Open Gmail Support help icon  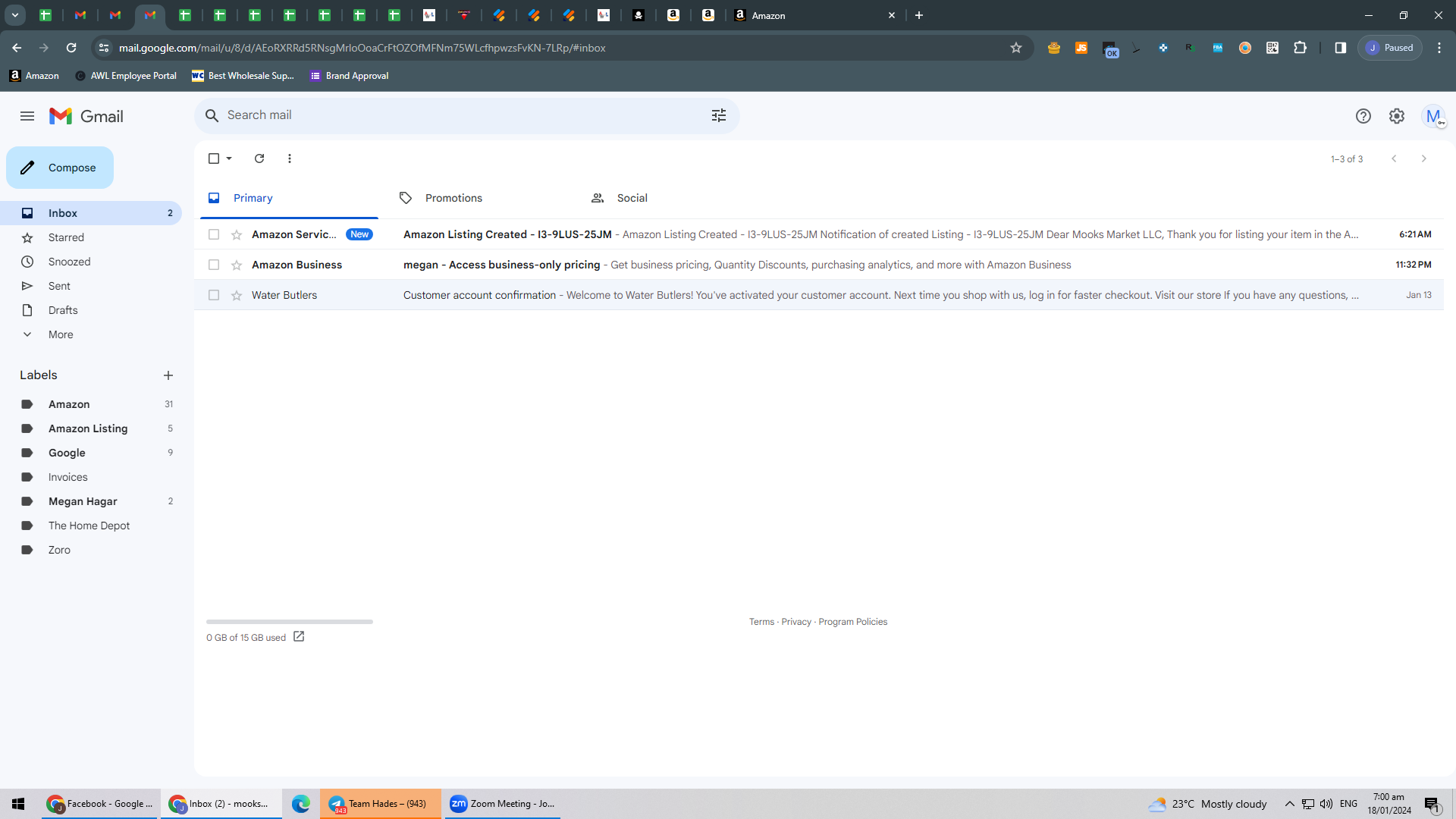[x=1363, y=116]
